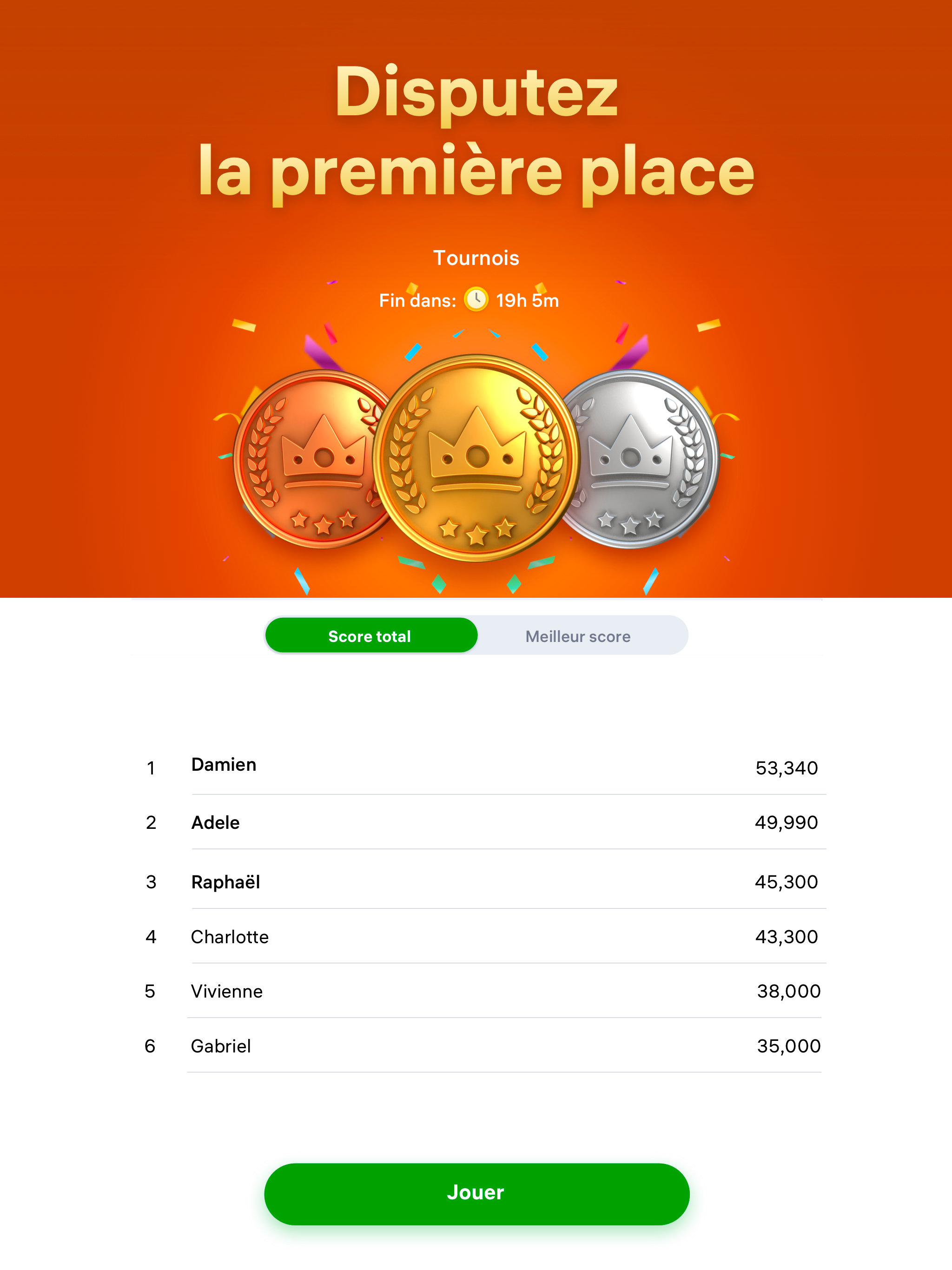Click the Tournois heading
Screen dimensions: 952x1270
[476, 258]
